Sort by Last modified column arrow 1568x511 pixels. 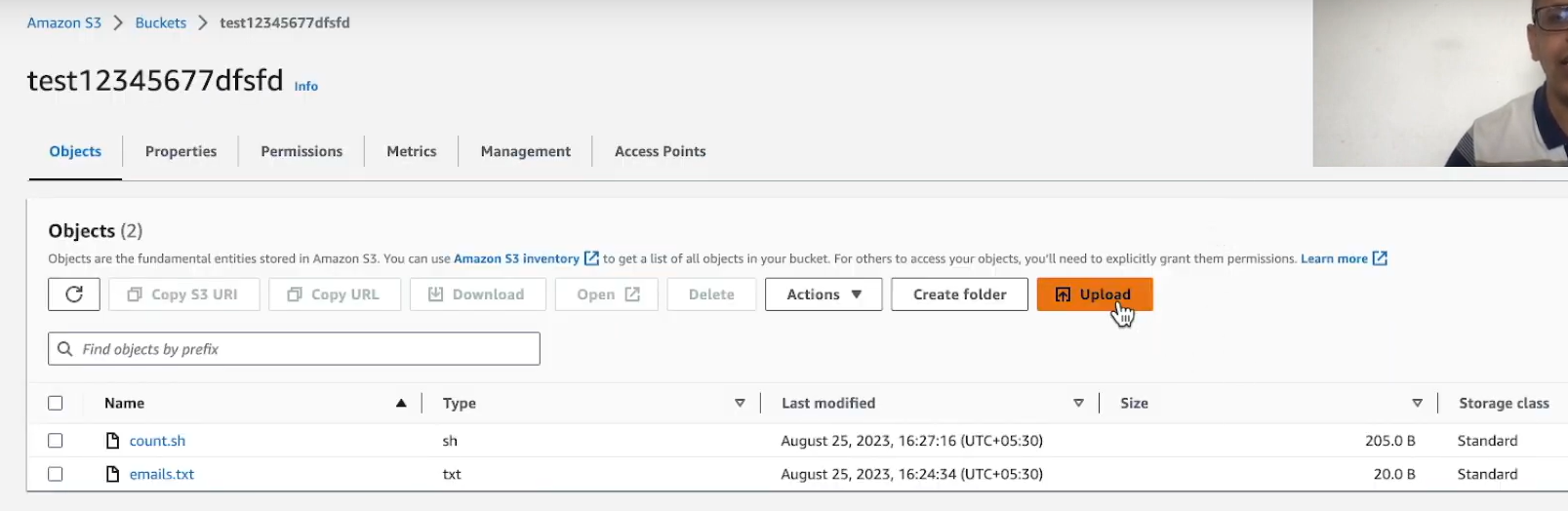pyautogui.click(x=1078, y=403)
